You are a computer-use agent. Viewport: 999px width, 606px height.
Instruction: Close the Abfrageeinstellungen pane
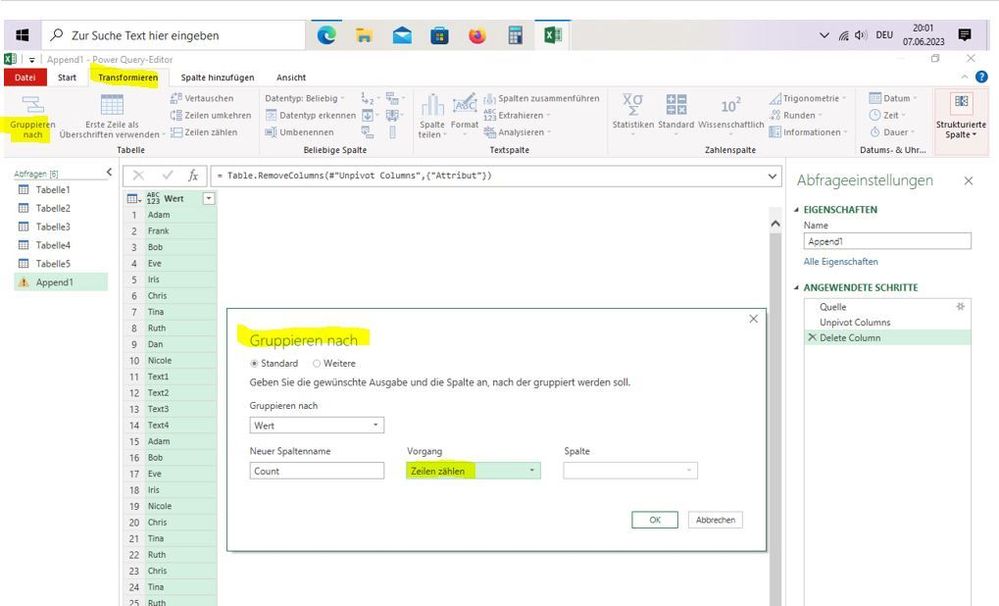[x=968, y=181]
